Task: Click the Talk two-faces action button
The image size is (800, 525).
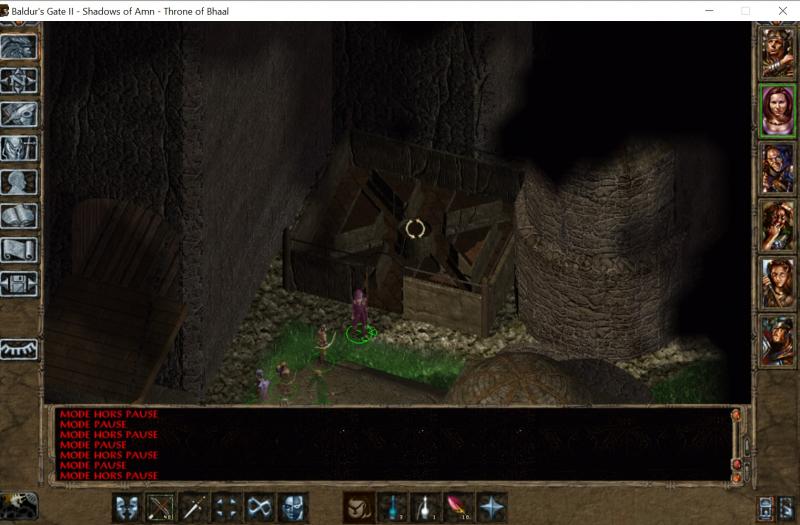Action: [x=128, y=508]
